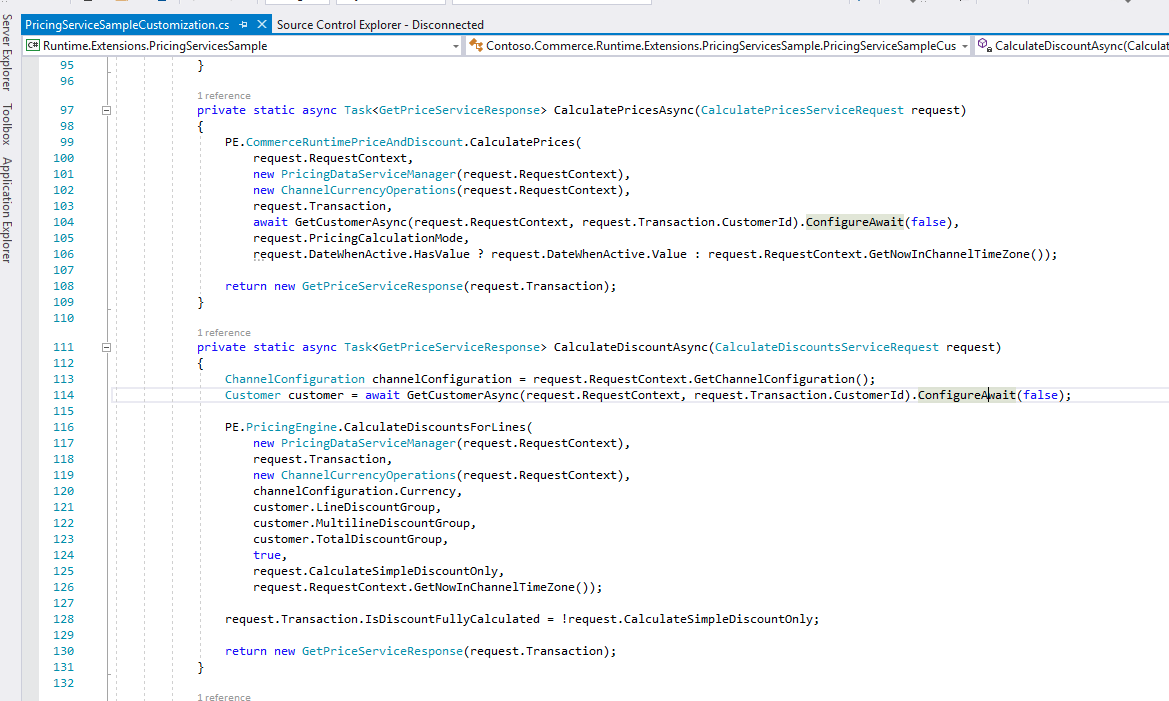Viewport: 1169px width, 701px height.
Task: Collapse the CalculateDiscountAsync method fold region
Action: coord(106,347)
